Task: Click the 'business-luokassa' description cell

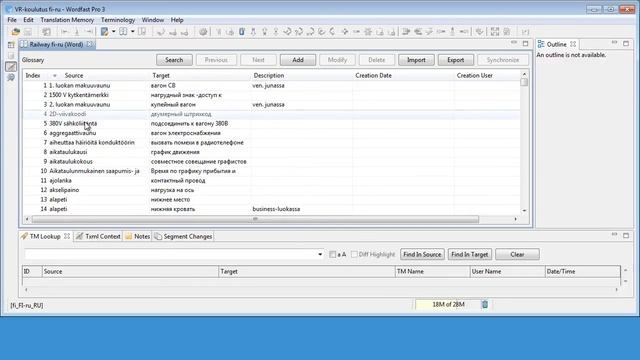Action: [276, 209]
